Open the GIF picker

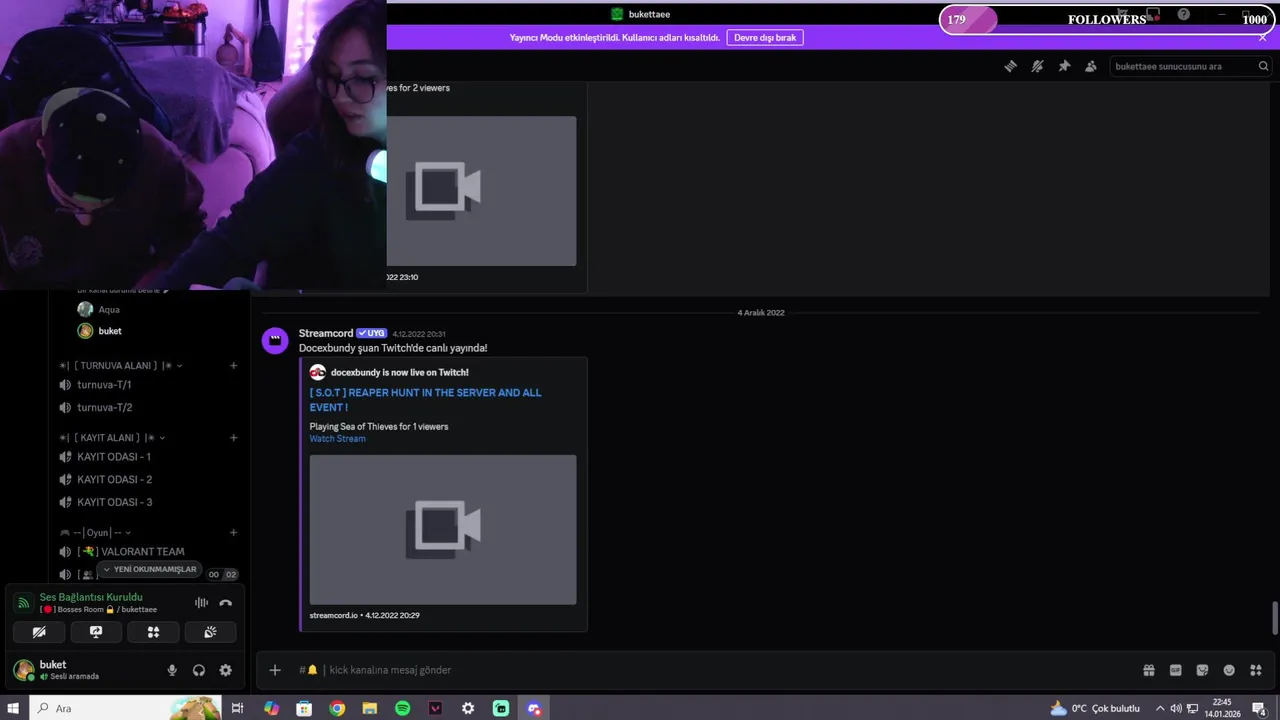(1176, 670)
